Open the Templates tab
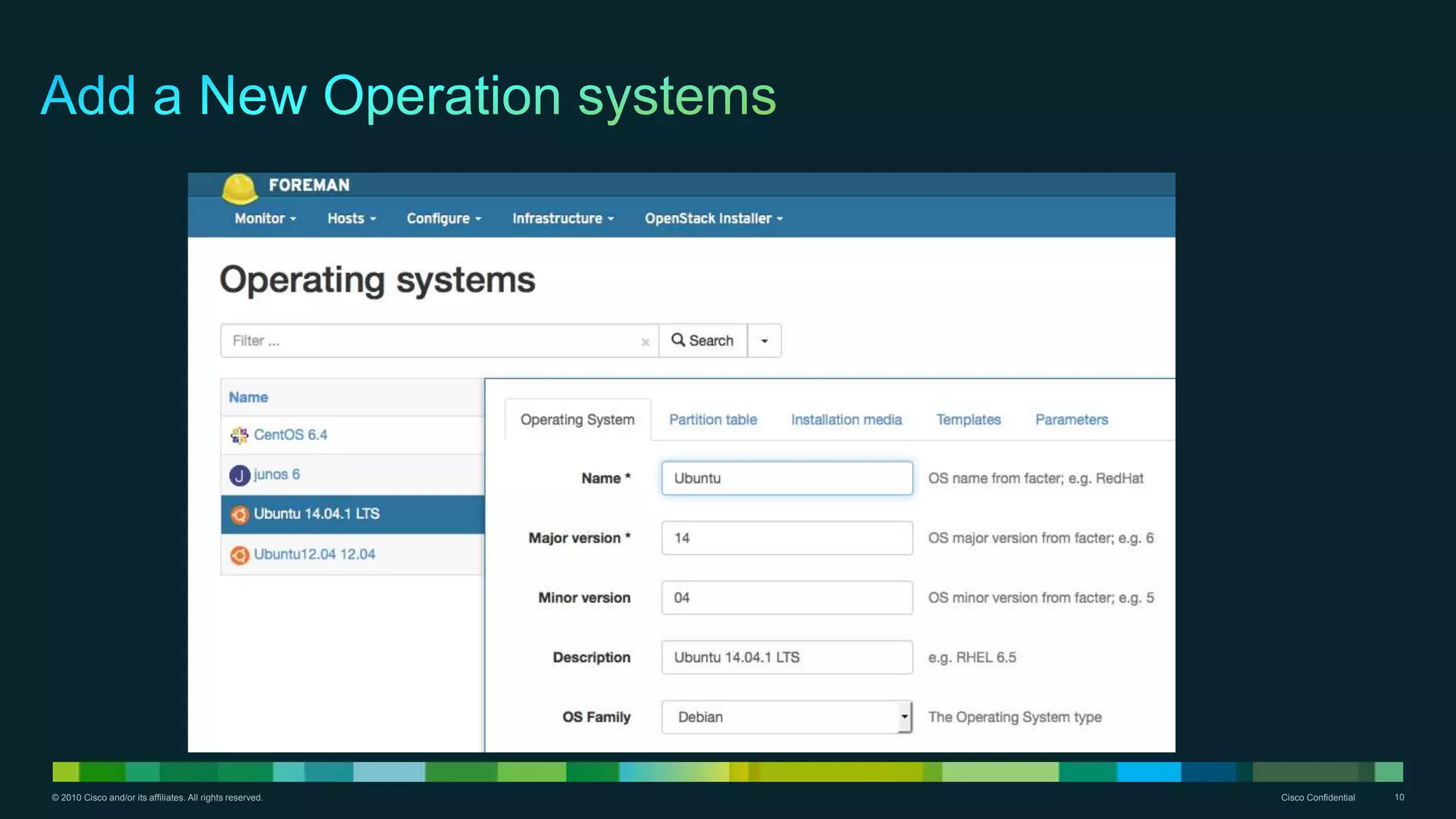This screenshot has height=819, width=1456. point(968,419)
